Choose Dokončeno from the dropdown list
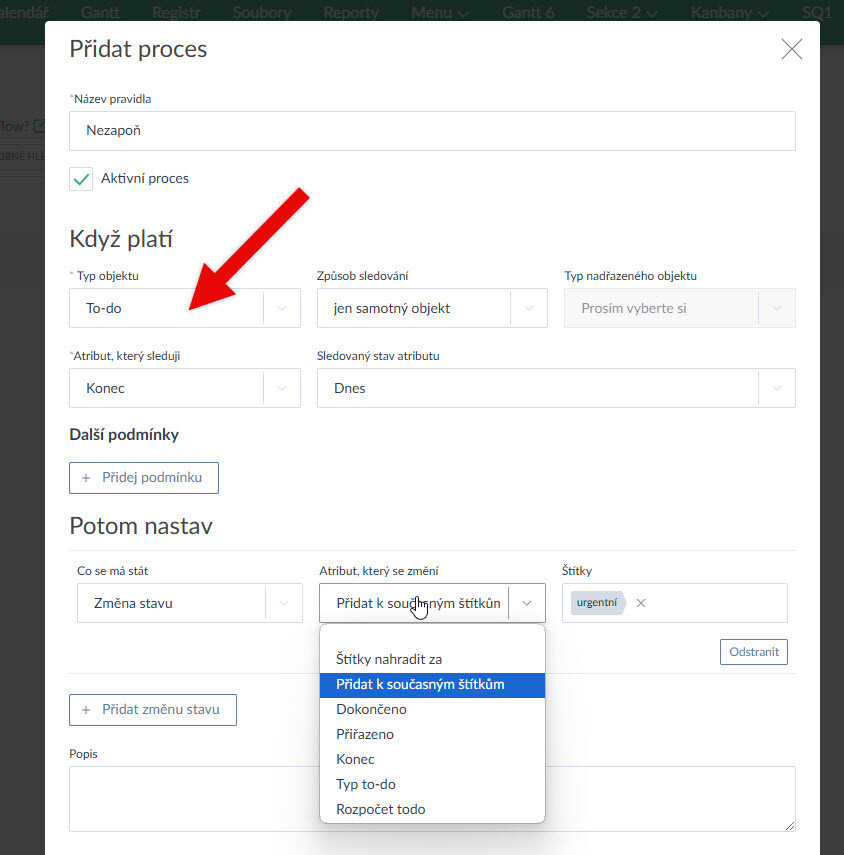 [371, 710]
